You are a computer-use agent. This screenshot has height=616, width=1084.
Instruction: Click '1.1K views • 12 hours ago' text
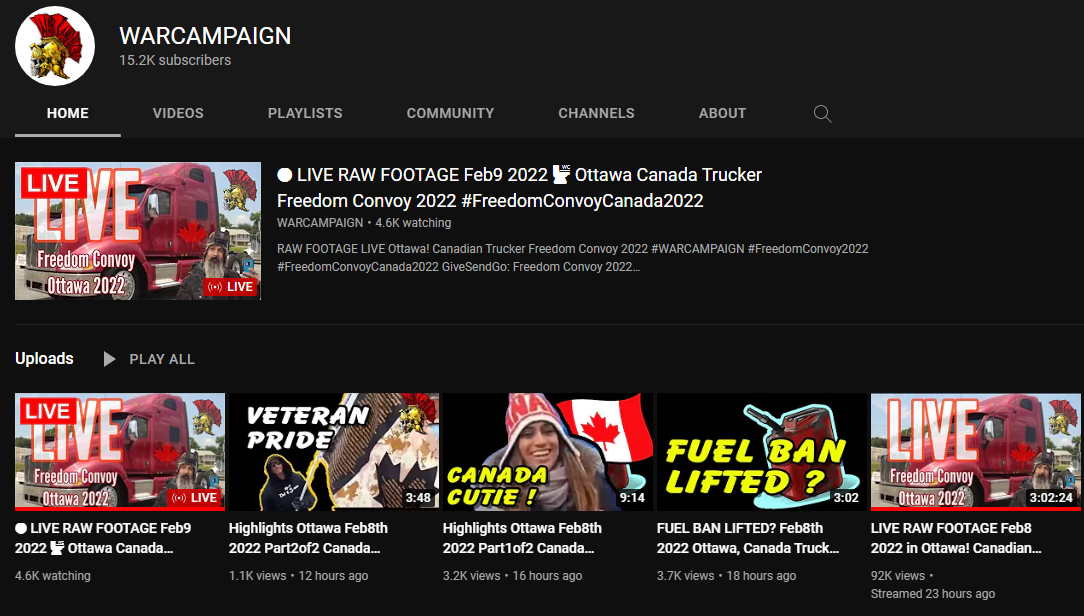point(299,575)
